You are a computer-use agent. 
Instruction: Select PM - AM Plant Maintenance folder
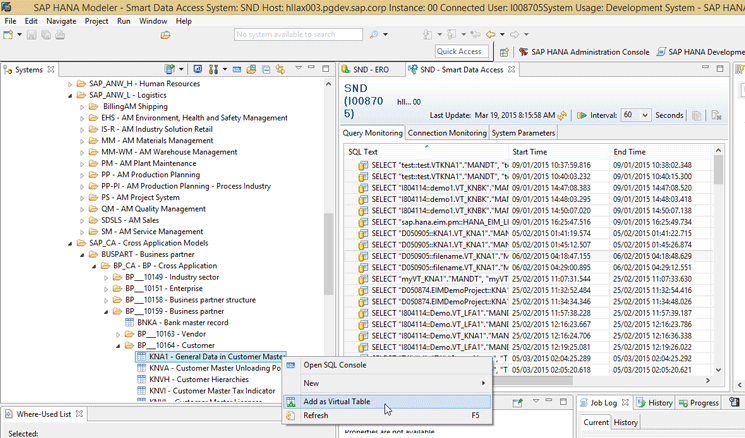click(148, 163)
